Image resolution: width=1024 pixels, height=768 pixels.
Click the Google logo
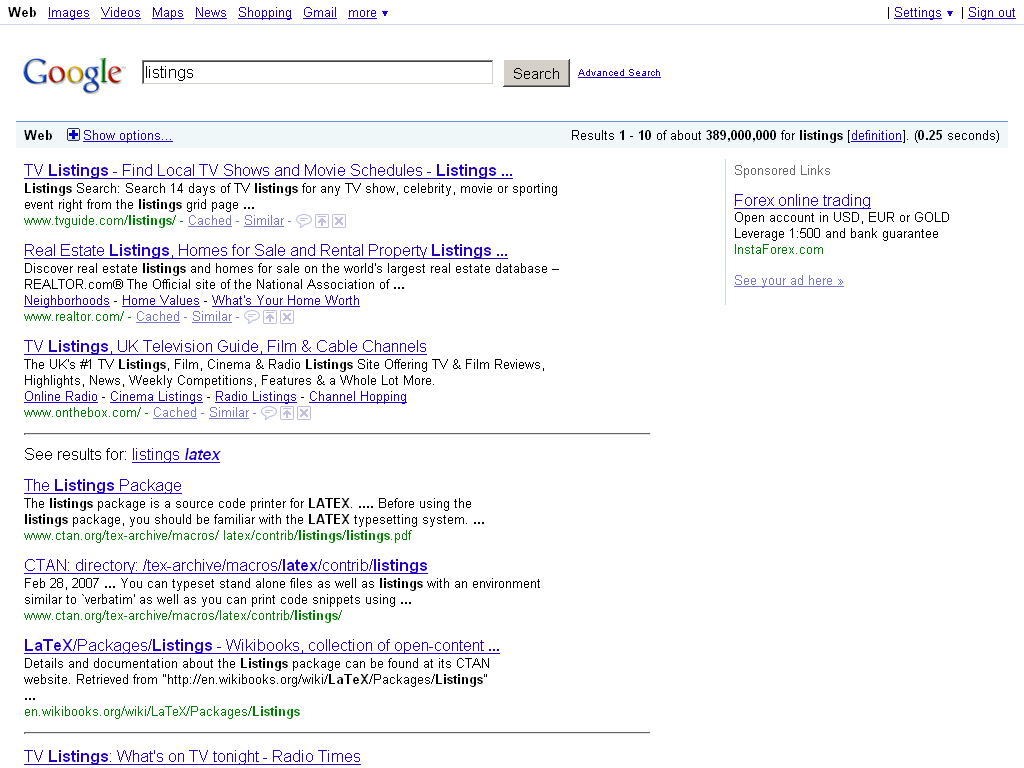[x=72, y=74]
